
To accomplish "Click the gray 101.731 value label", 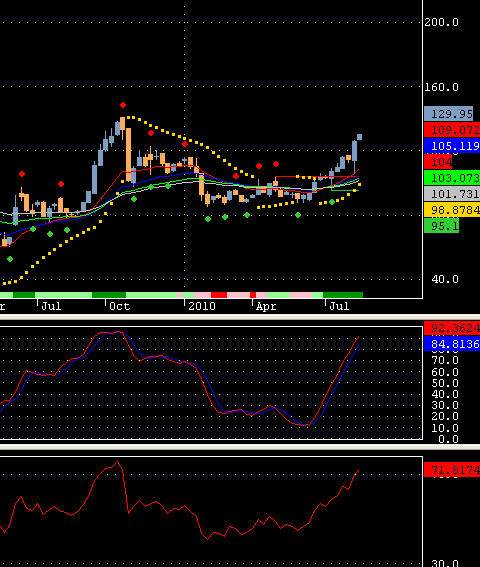I will (x=452, y=193).
